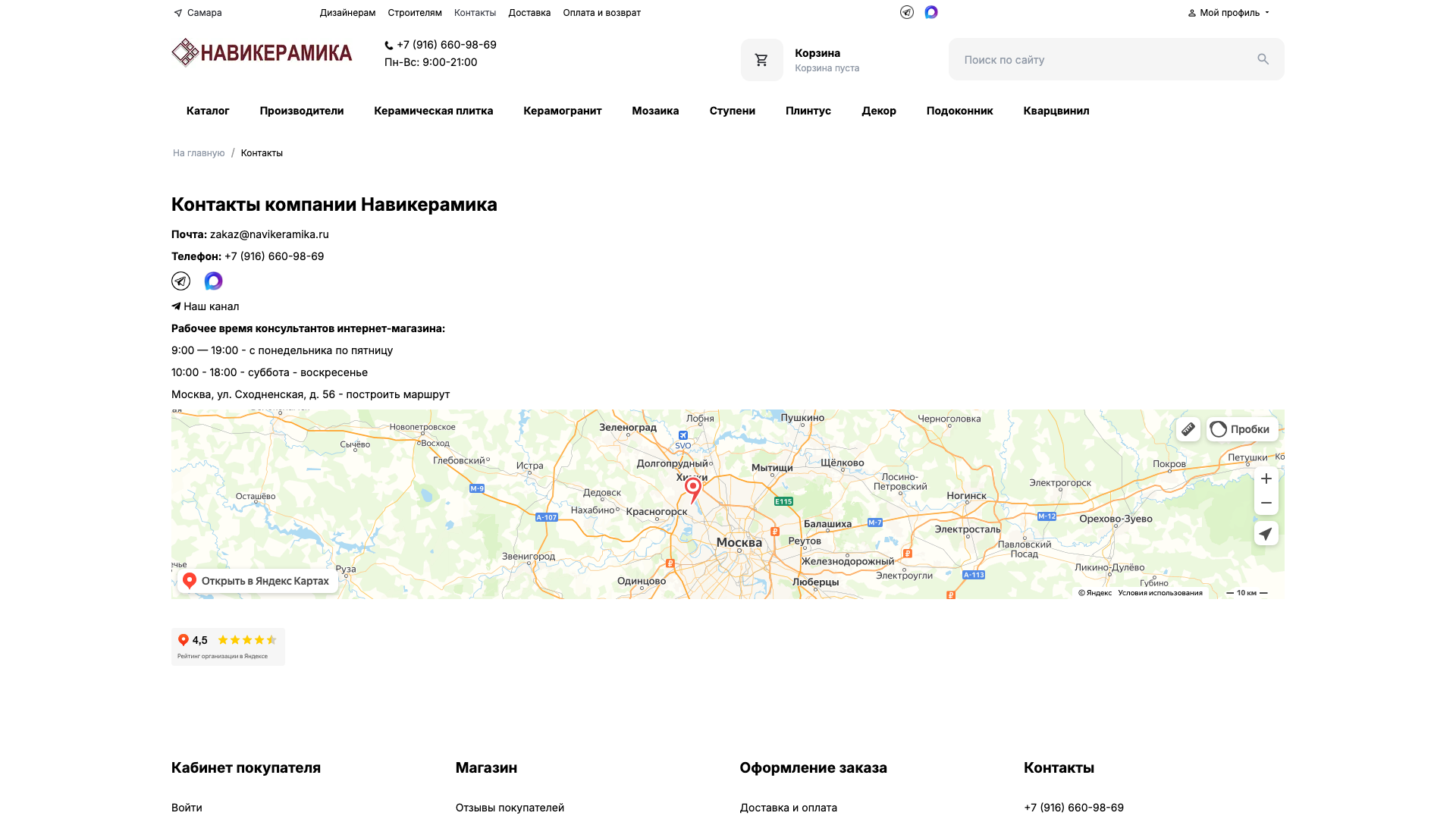Screen dimensions: 1456x819
Task: Open the Max messenger icon in the top bar
Action: click(931, 12)
